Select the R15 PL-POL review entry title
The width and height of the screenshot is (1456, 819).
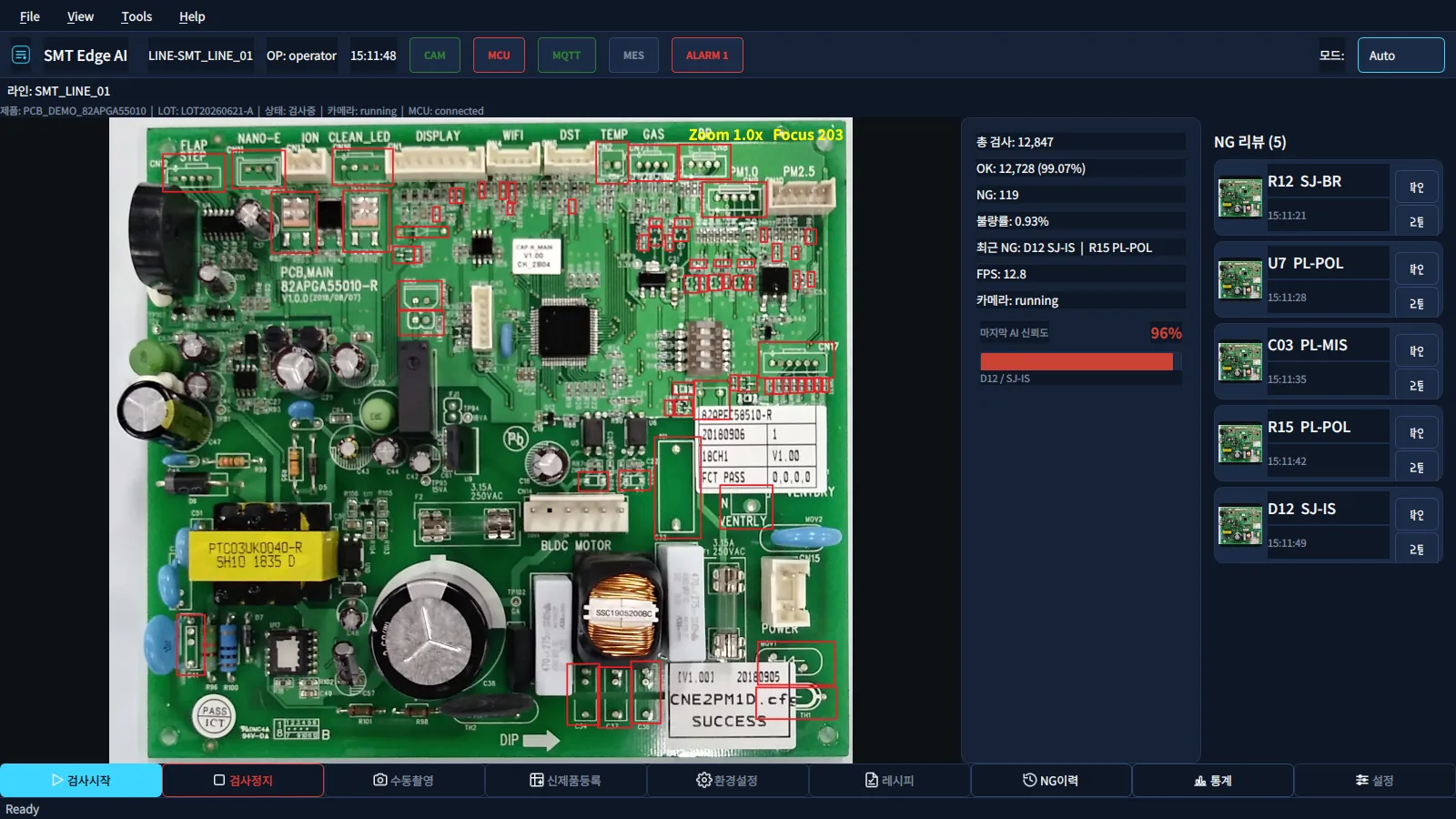click(x=1309, y=427)
